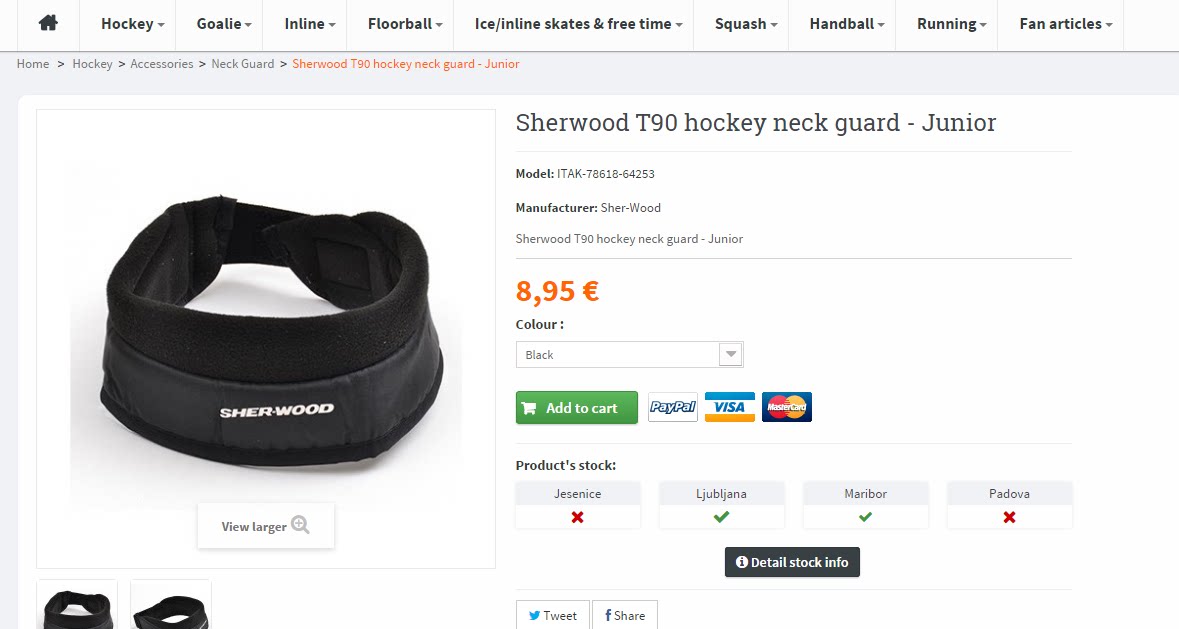Go to the home page icon
The height and width of the screenshot is (629, 1179).
[x=48, y=23]
